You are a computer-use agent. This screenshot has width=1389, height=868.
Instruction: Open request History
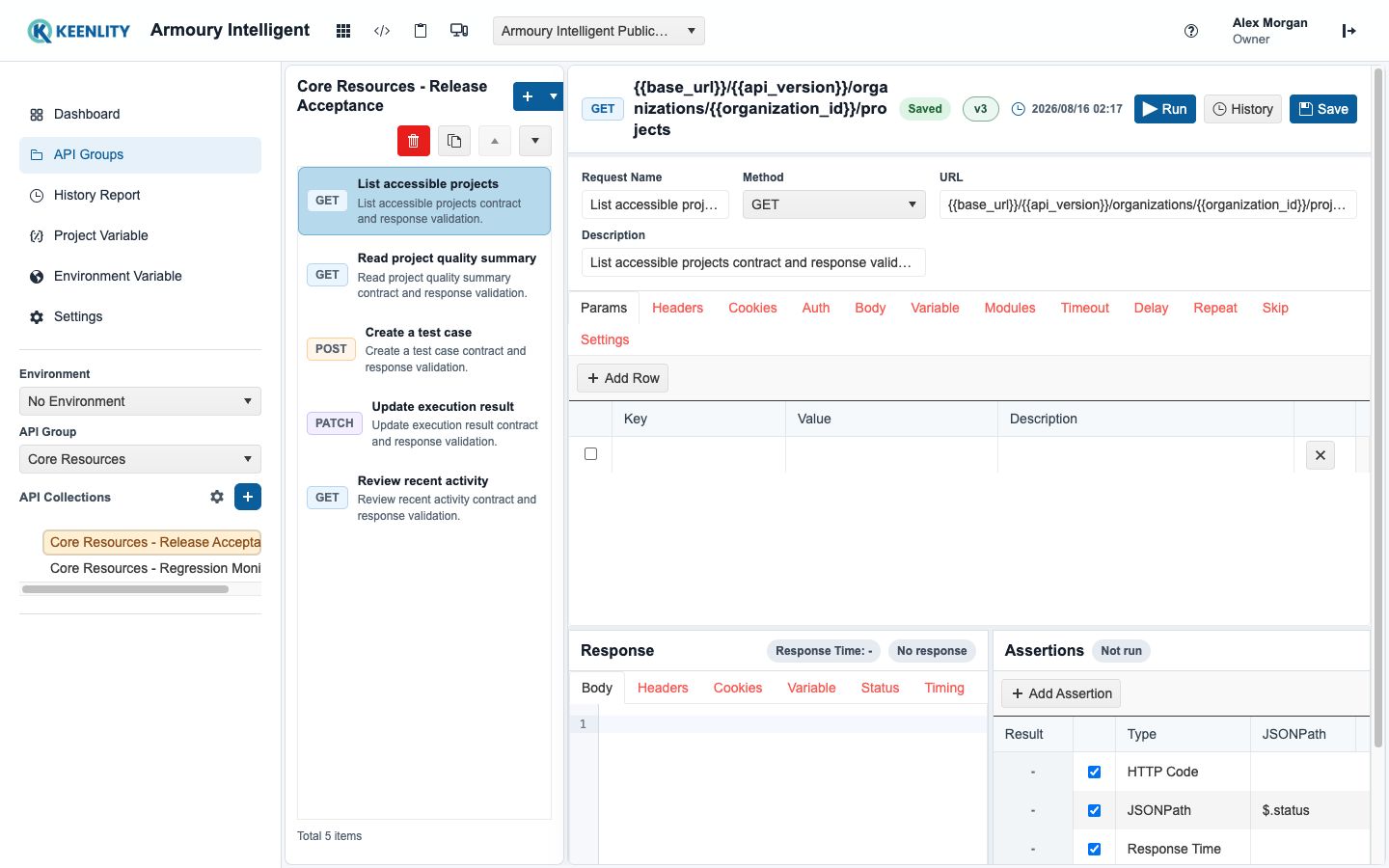pyautogui.click(x=1242, y=109)
